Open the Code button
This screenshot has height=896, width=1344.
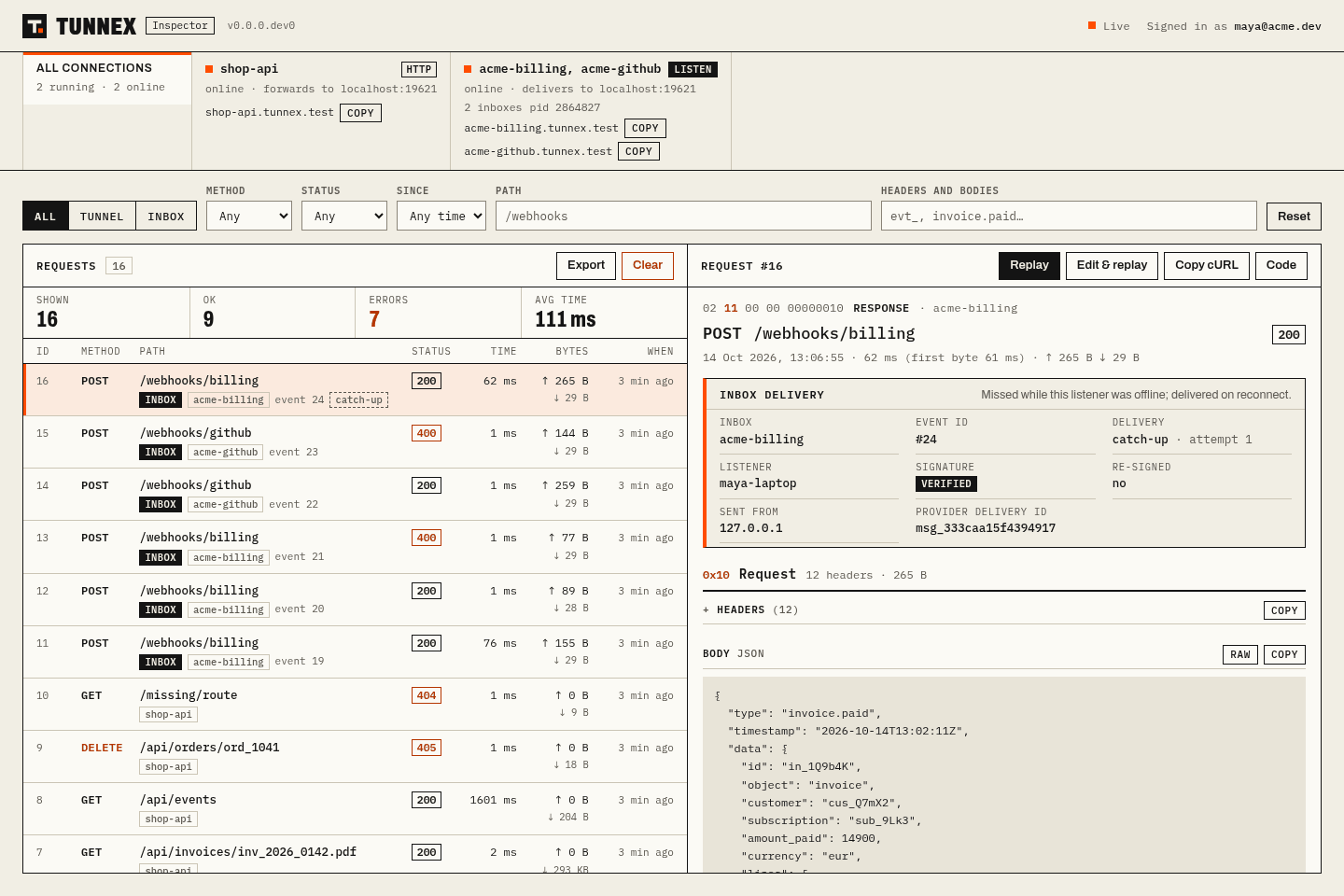click(1281, 265)
